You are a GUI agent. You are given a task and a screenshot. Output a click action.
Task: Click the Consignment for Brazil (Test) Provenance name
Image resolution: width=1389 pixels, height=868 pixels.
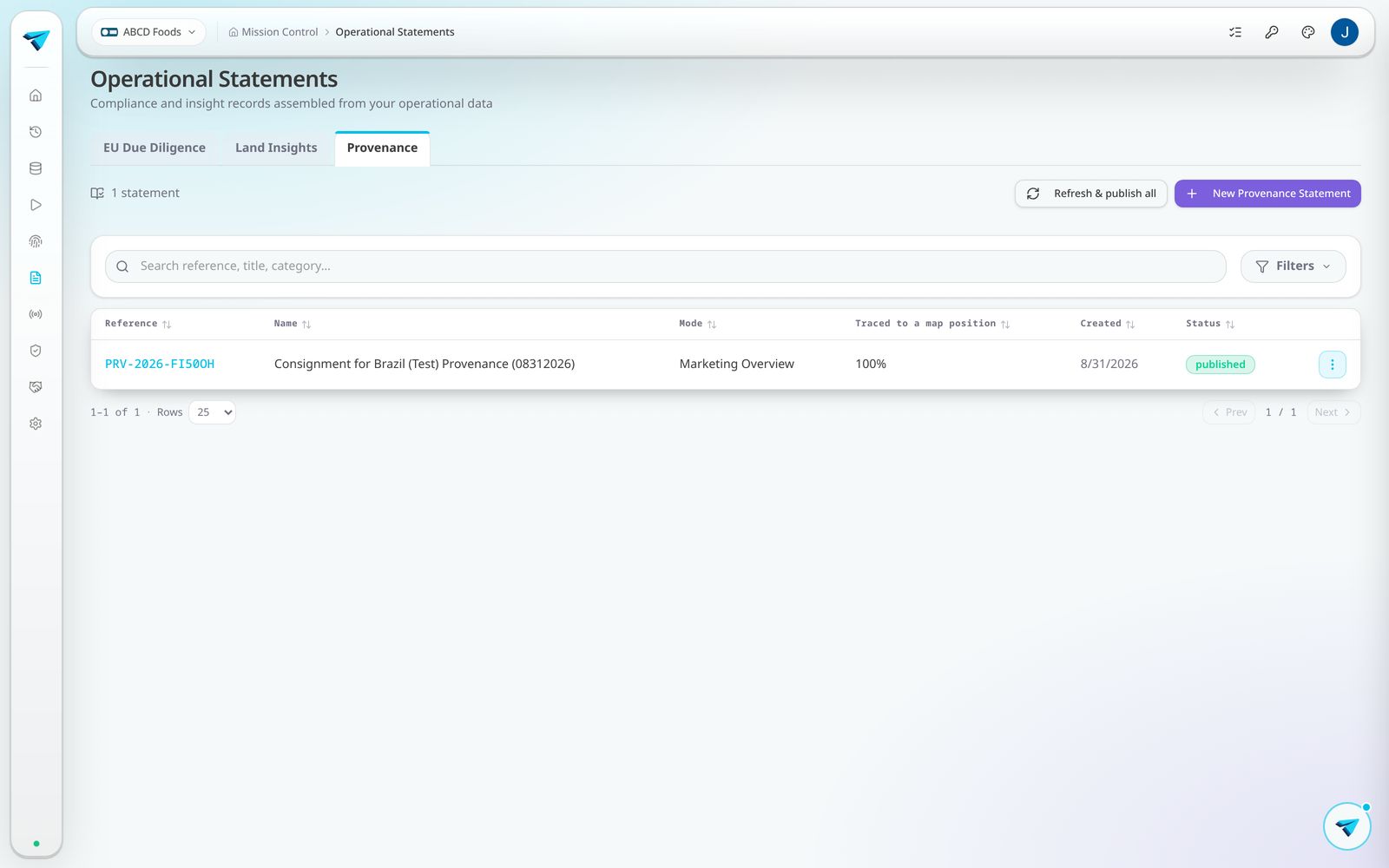tap(425, 365)
